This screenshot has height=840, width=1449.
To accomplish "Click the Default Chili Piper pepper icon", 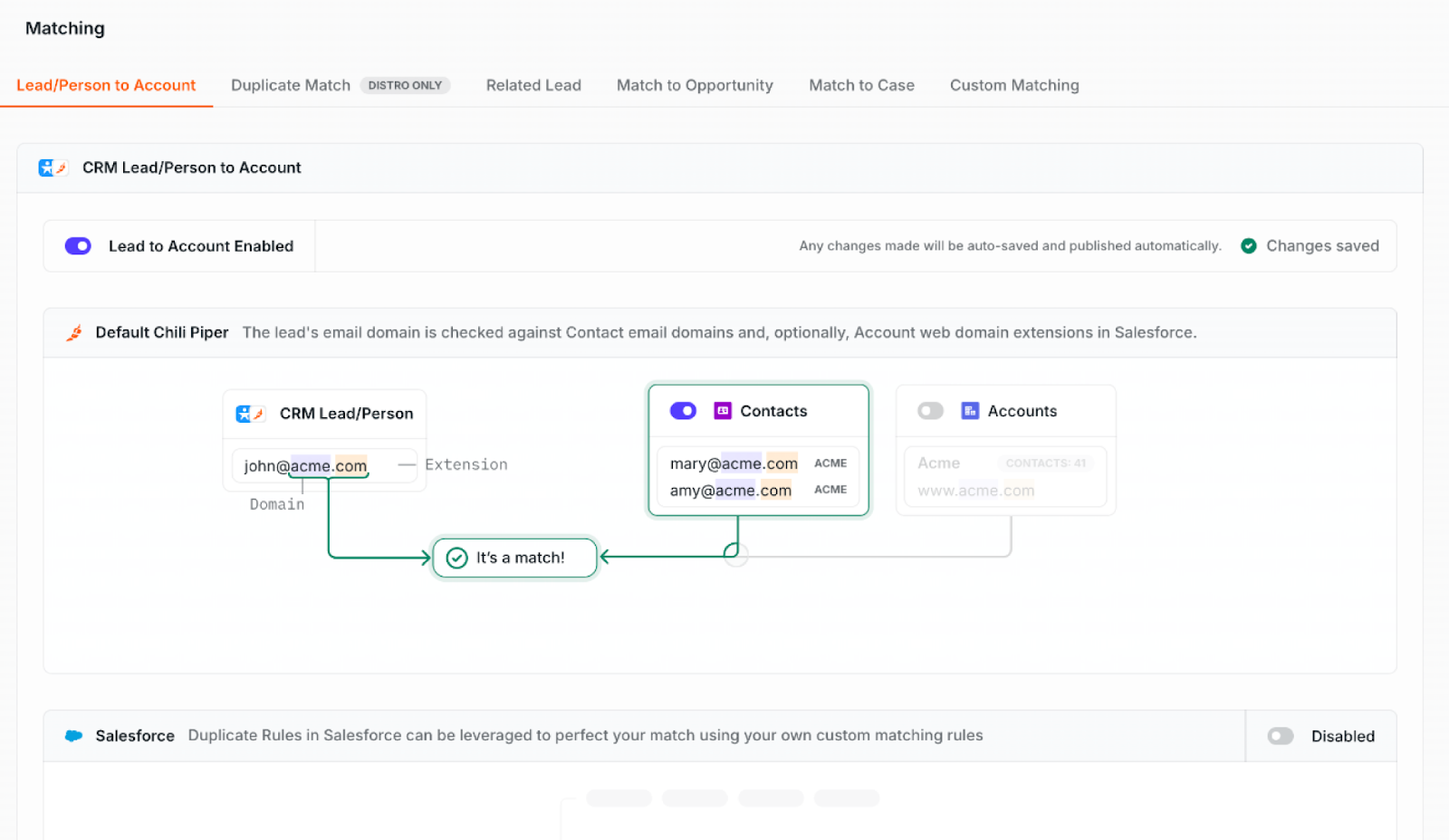I will 74,332.
